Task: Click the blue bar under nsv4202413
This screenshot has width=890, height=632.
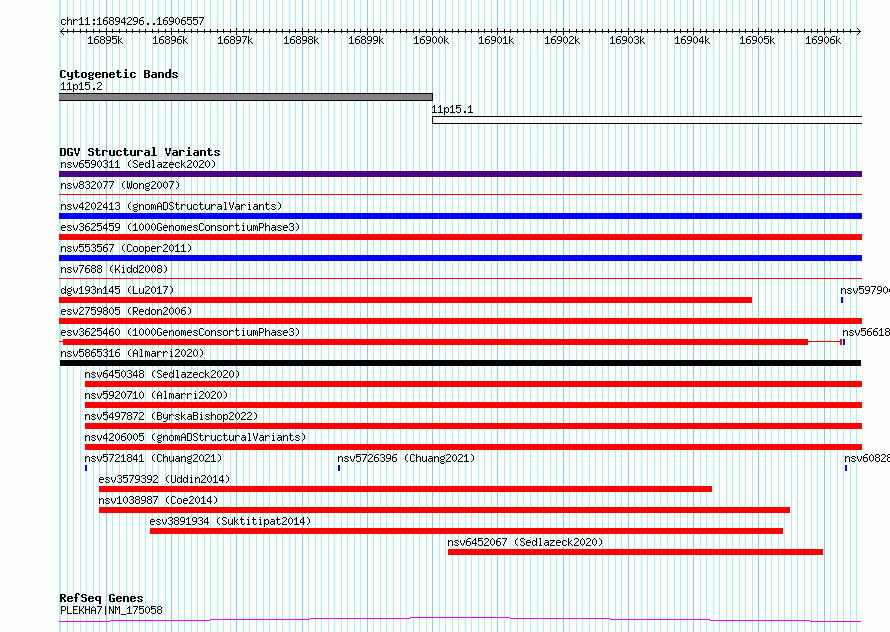Action: coord(461,216)
